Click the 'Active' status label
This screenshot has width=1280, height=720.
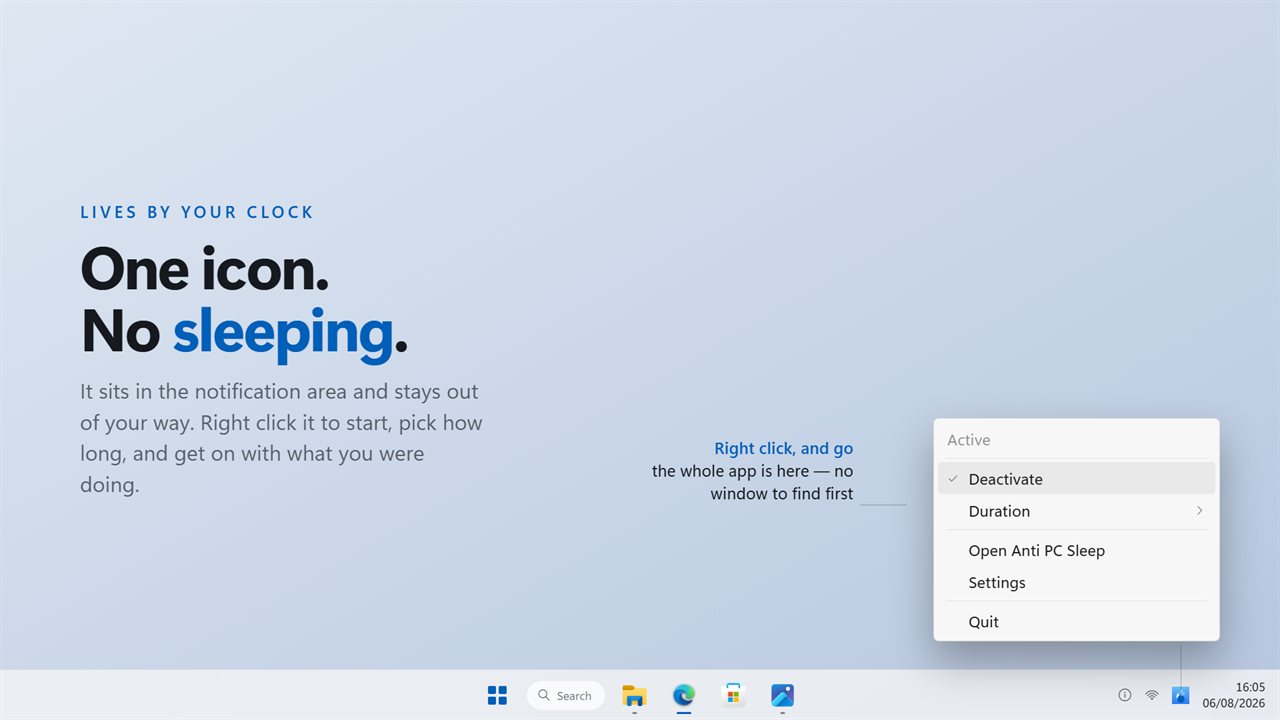(968, 440)
